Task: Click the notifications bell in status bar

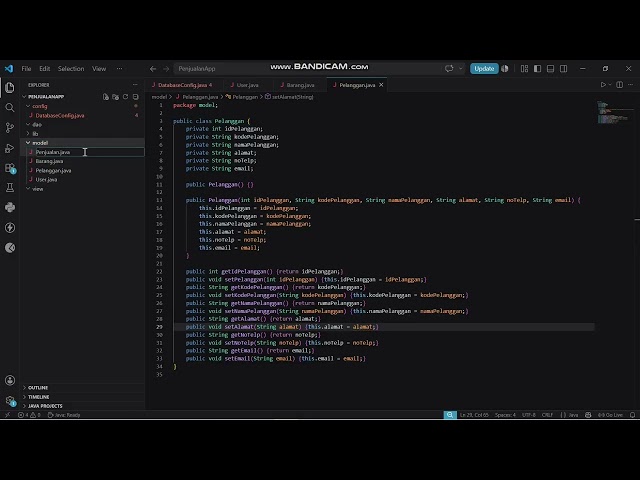Action: pyautogui.click(x=632, y=415)
